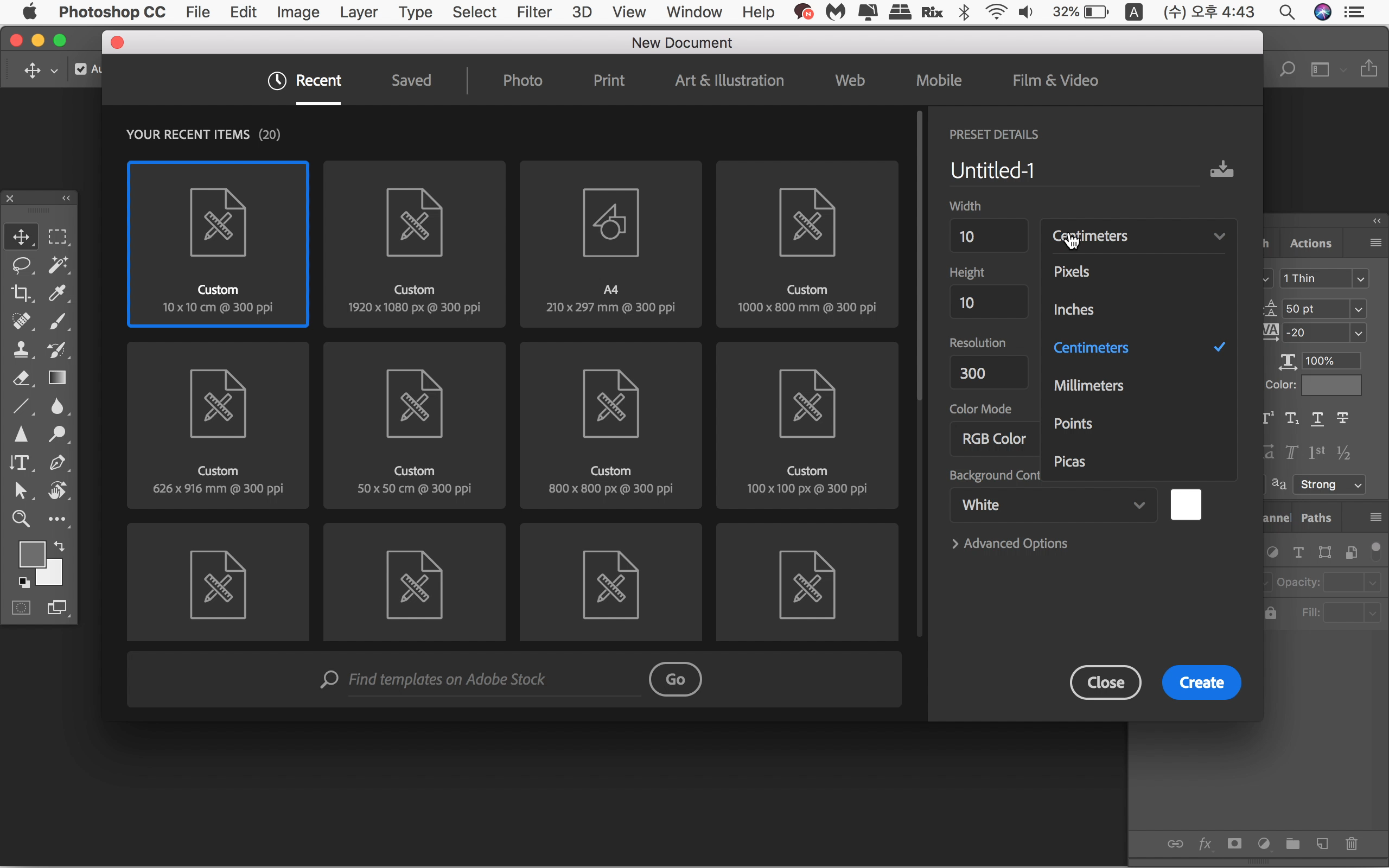The width and height of the screenshot is (1389, 868).
Task: Switch to the Print tab
Action: tap(608, 80)
